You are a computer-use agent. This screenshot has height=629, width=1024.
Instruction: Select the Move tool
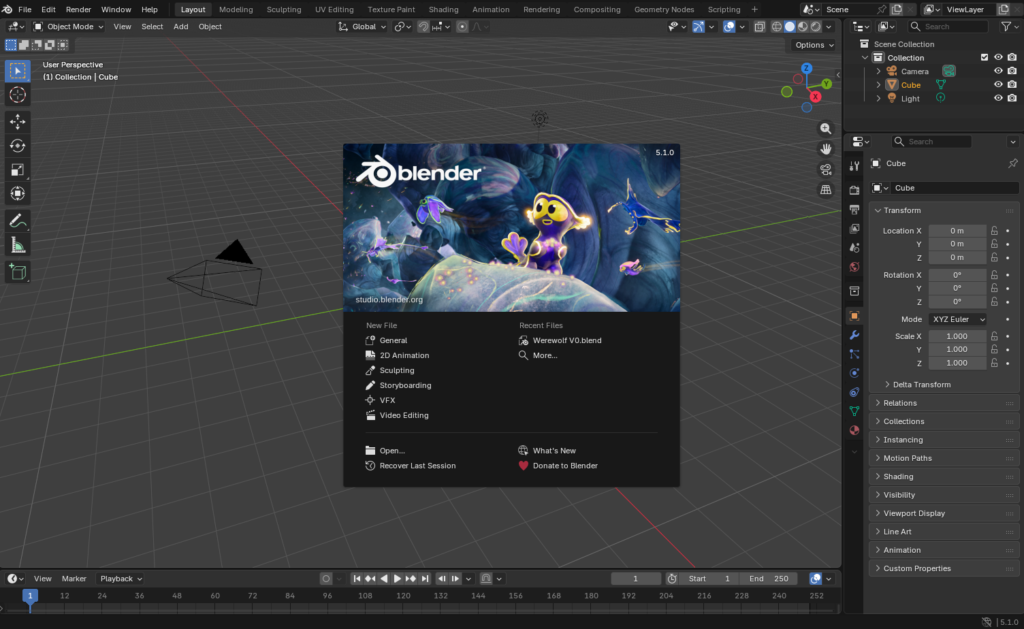(18, 121)
